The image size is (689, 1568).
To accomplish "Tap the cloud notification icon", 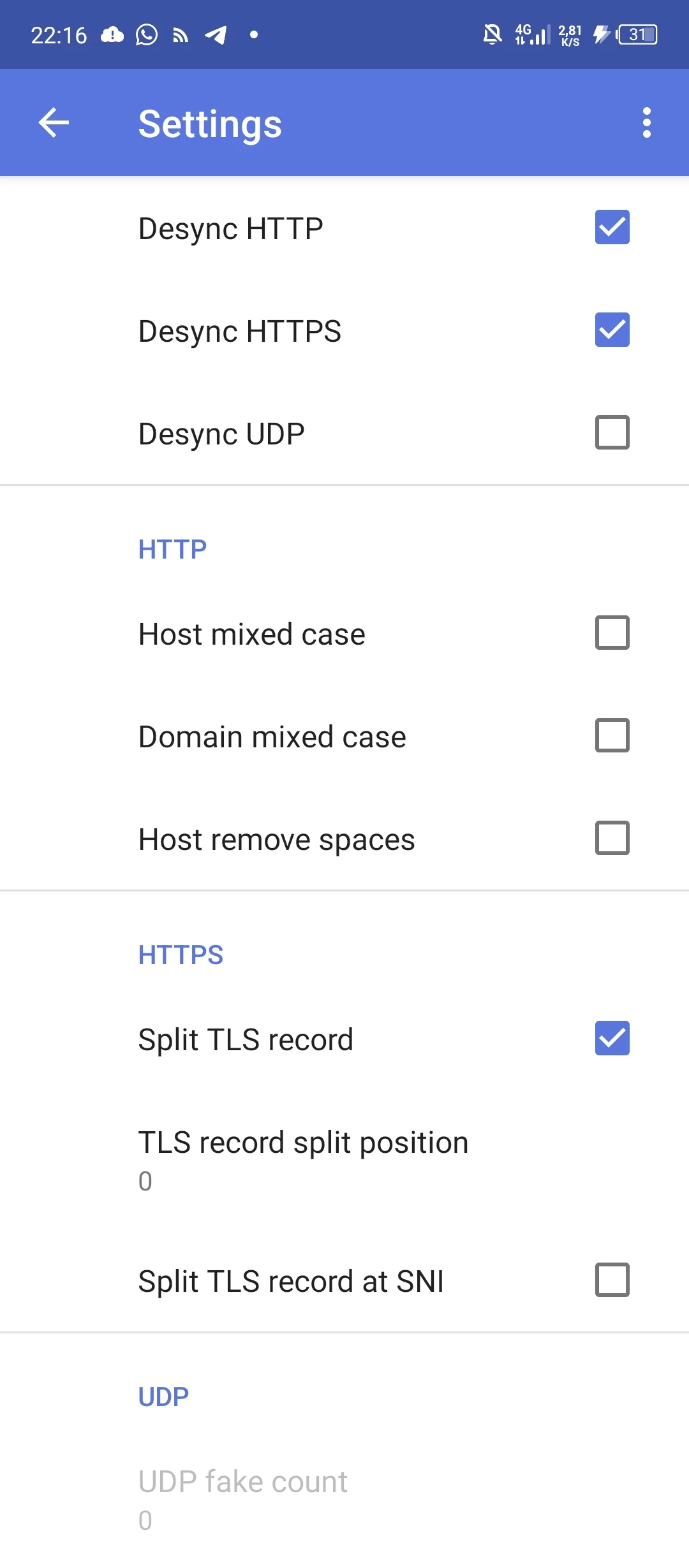I will click(112, 35).
